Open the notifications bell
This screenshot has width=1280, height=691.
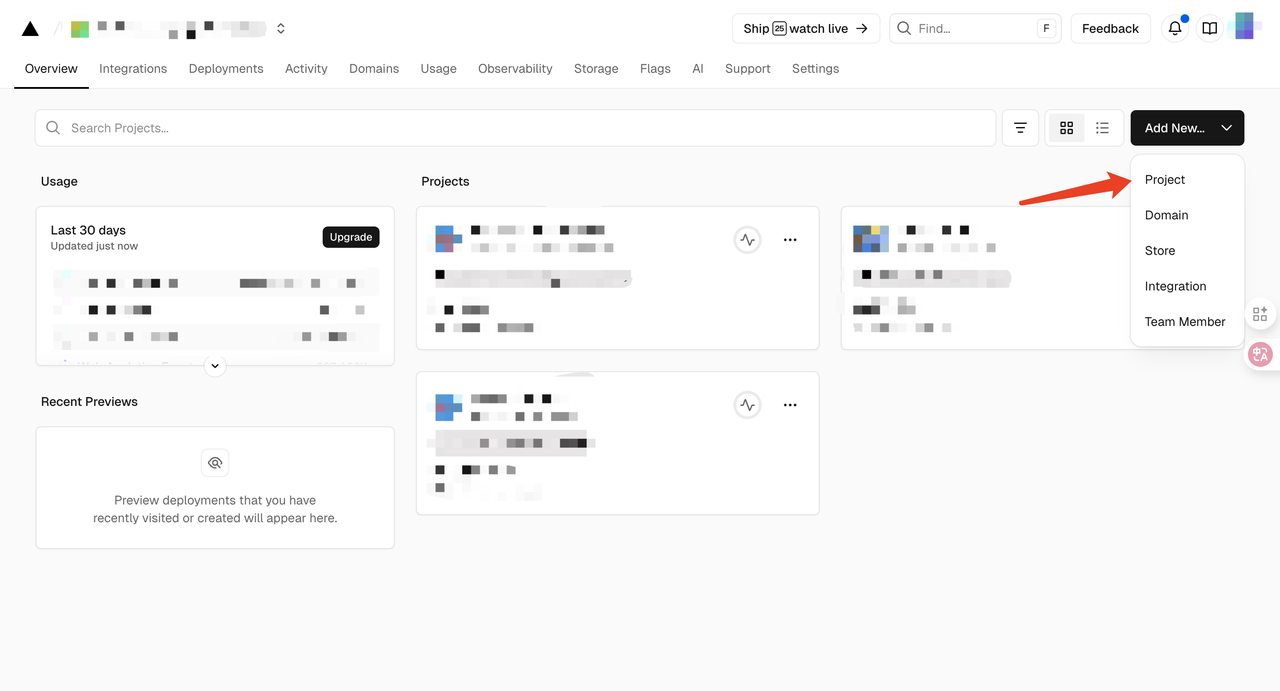coord(1175,29)
